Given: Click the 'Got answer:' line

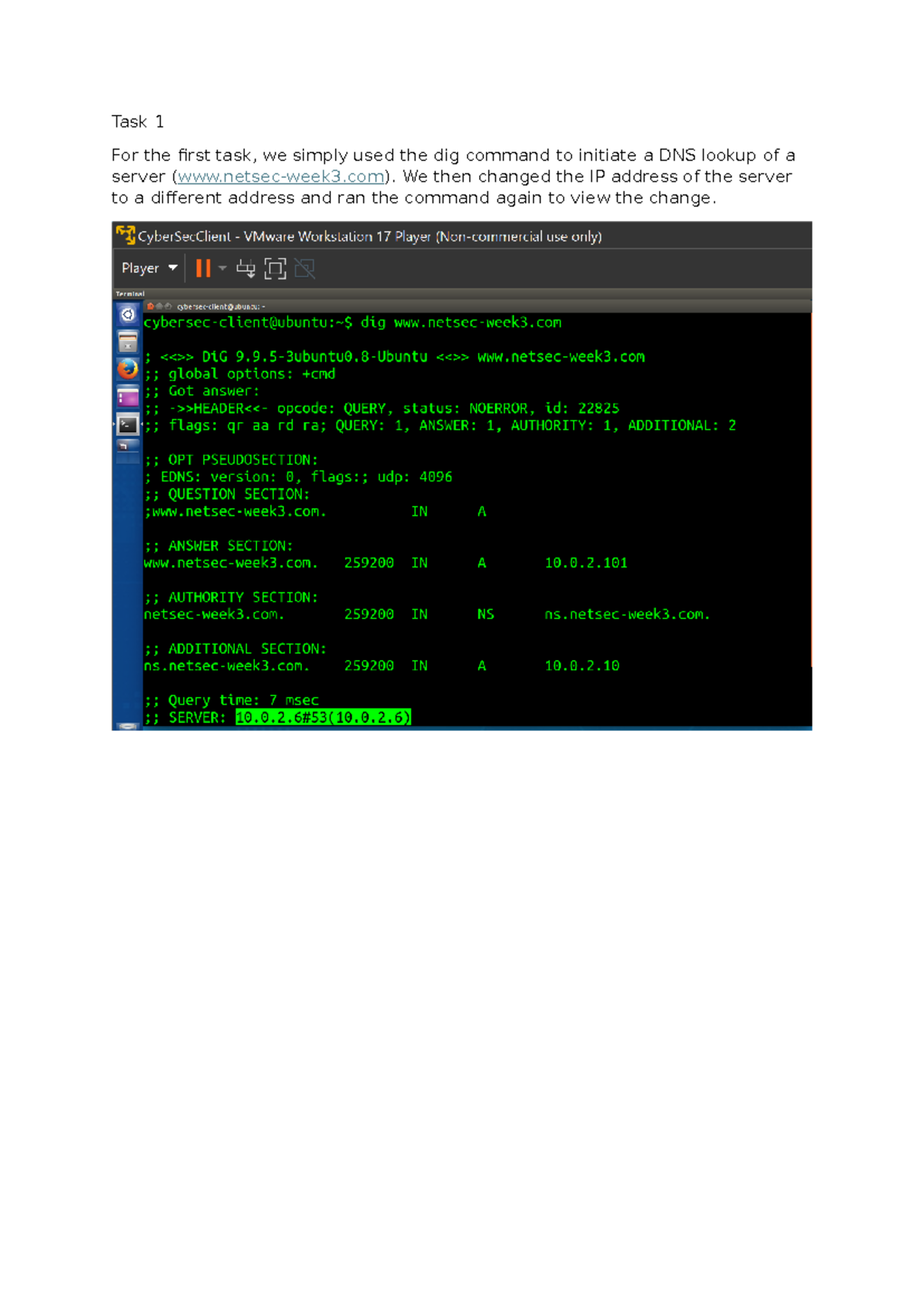Looking at the screenshot, I should pyautogui.click(x=202, y=391).
